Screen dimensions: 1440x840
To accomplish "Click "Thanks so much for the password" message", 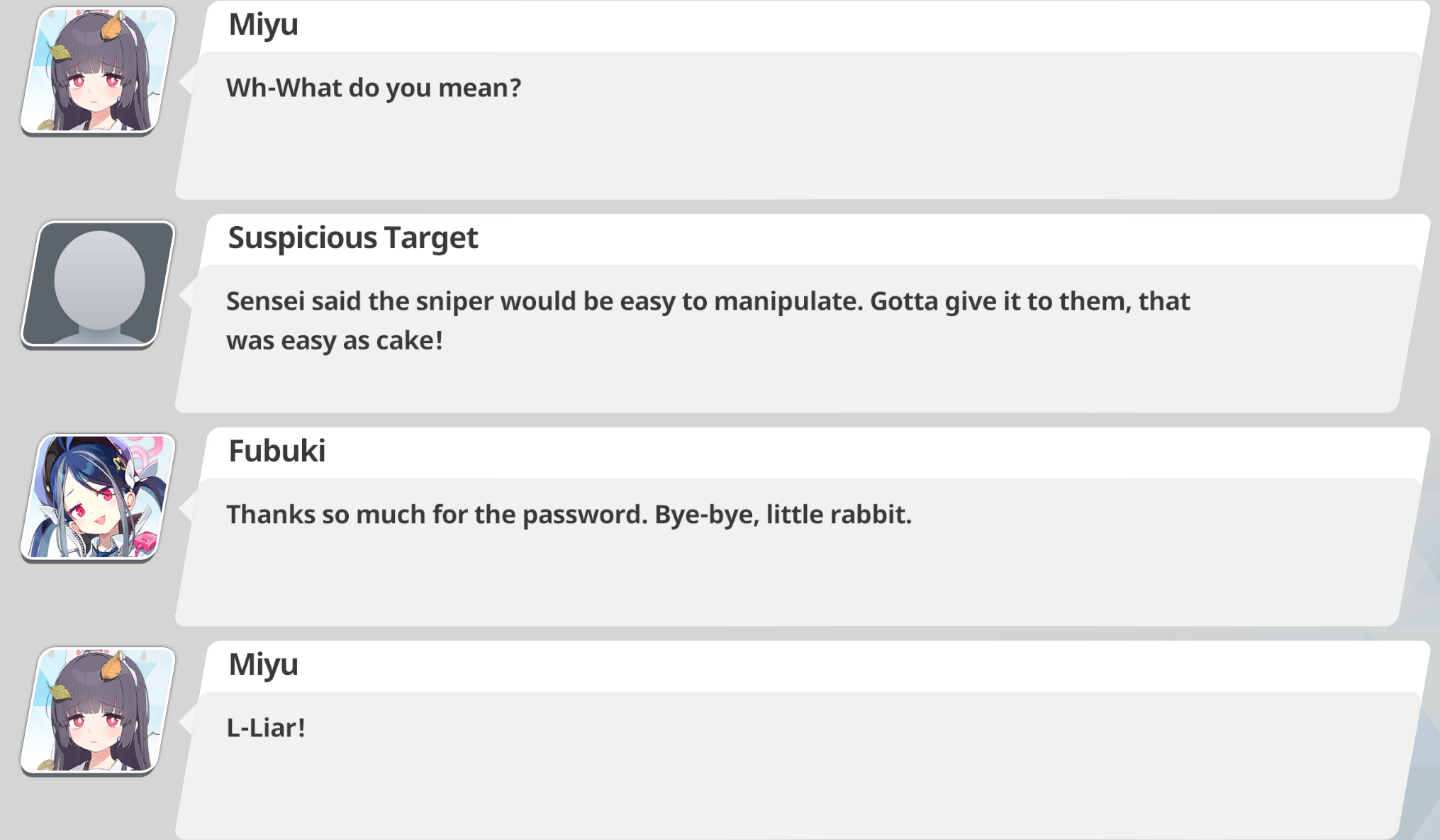I will click(569, 515).
